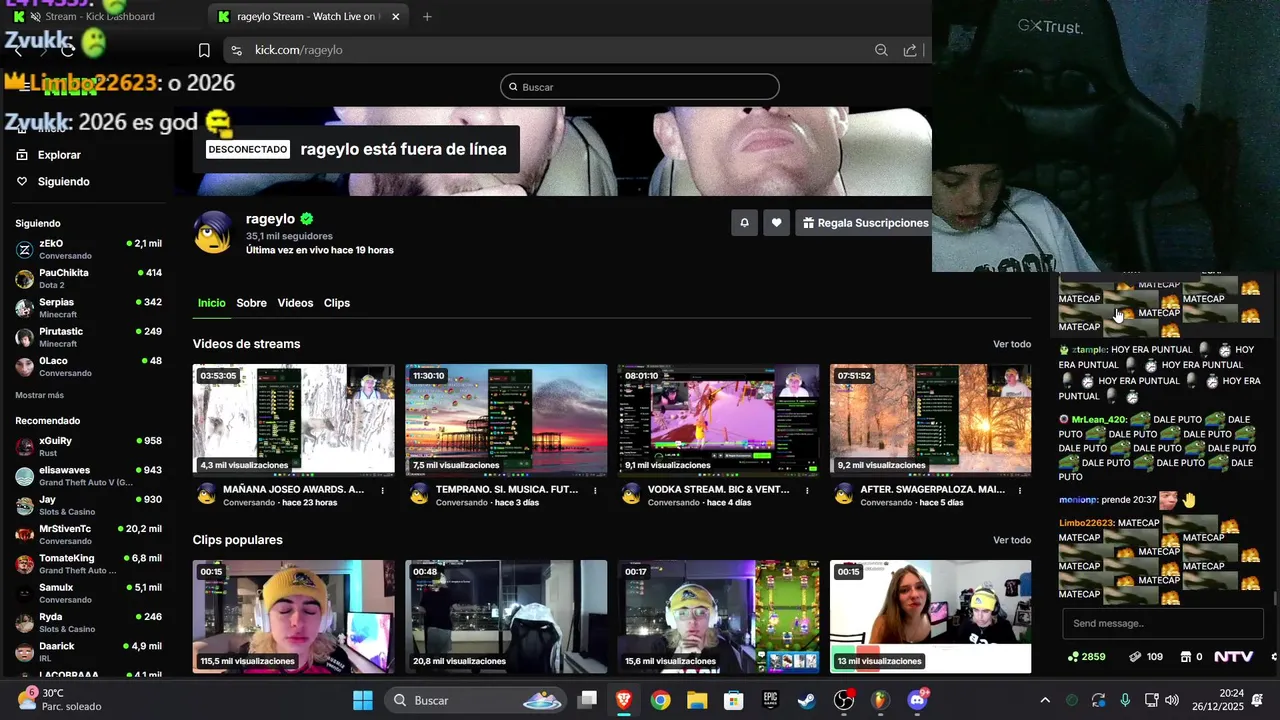
Task: Switch to the Videos tab
Action: 295,303
